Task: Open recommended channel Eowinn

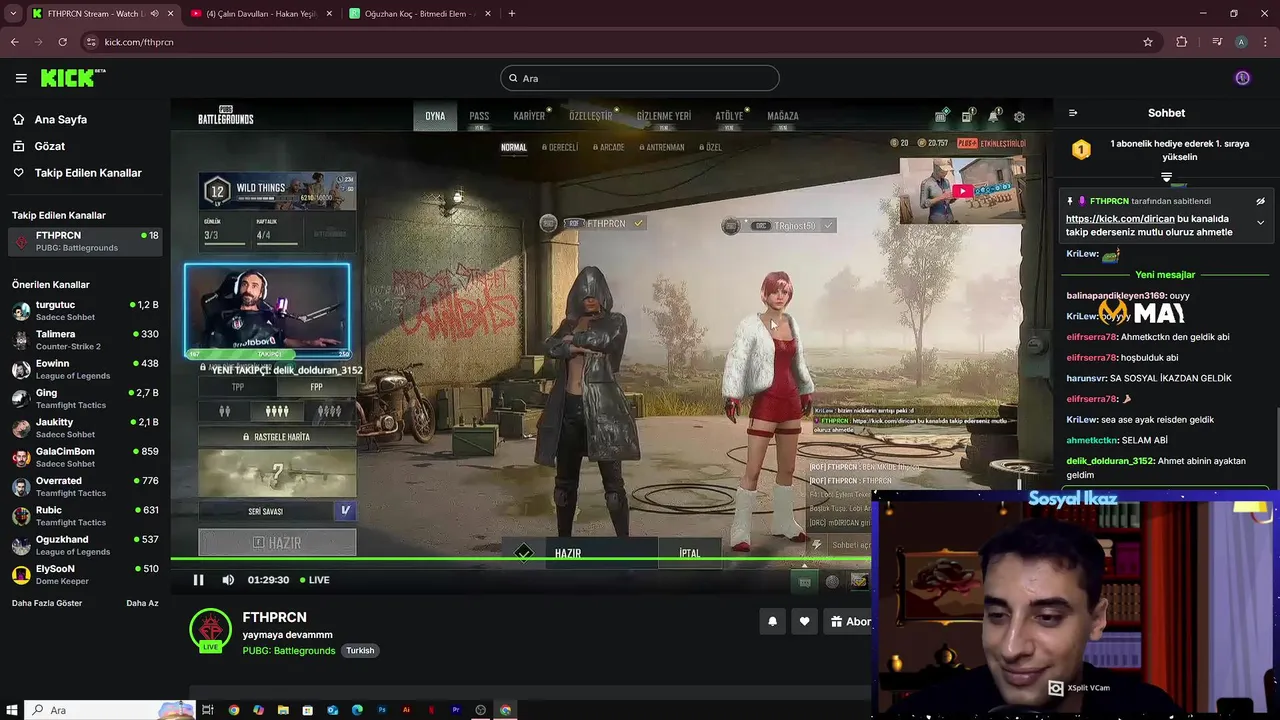Action: pos(85,369)
